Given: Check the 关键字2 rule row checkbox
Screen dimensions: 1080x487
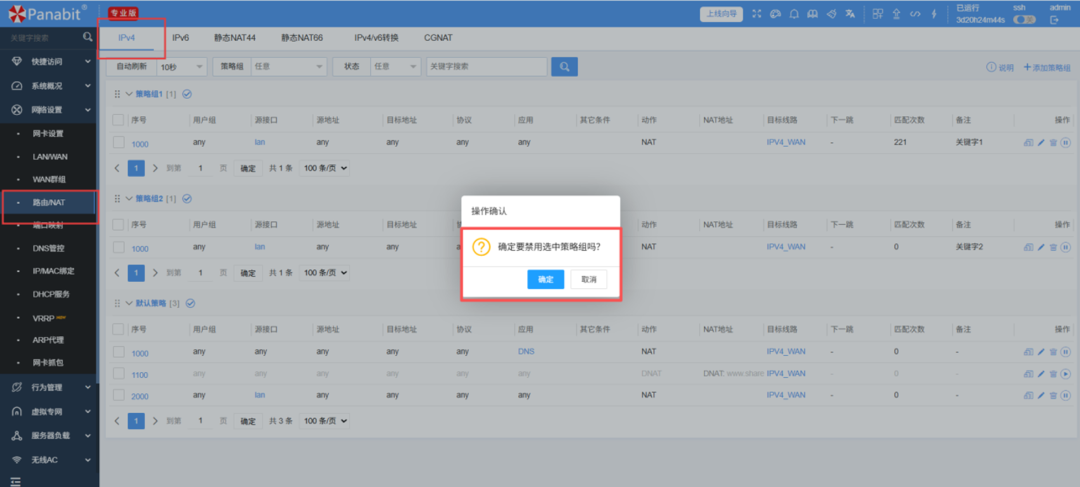Looking at the screenshot, I should tap(118, 247).
